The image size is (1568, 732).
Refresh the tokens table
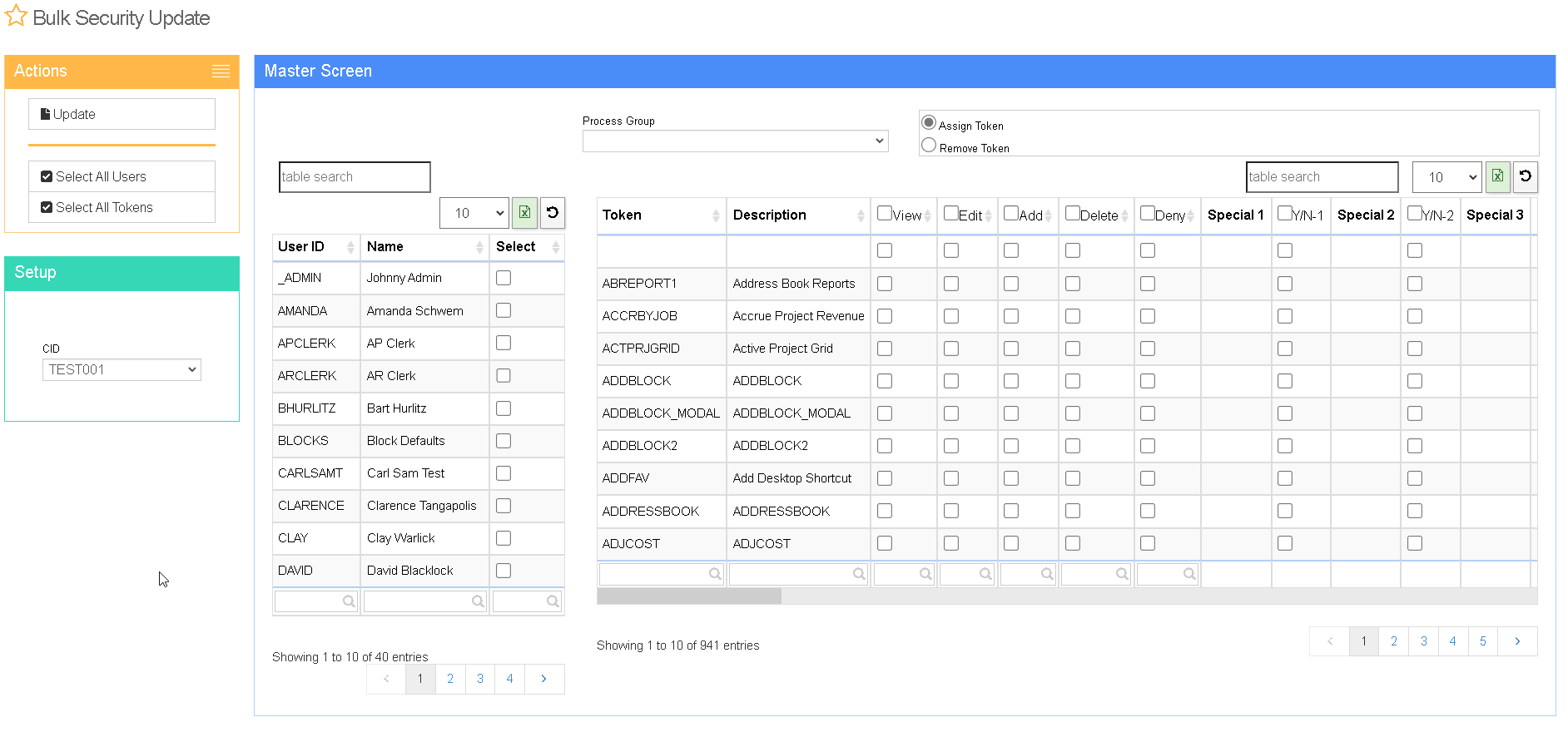pos(1525,176)
